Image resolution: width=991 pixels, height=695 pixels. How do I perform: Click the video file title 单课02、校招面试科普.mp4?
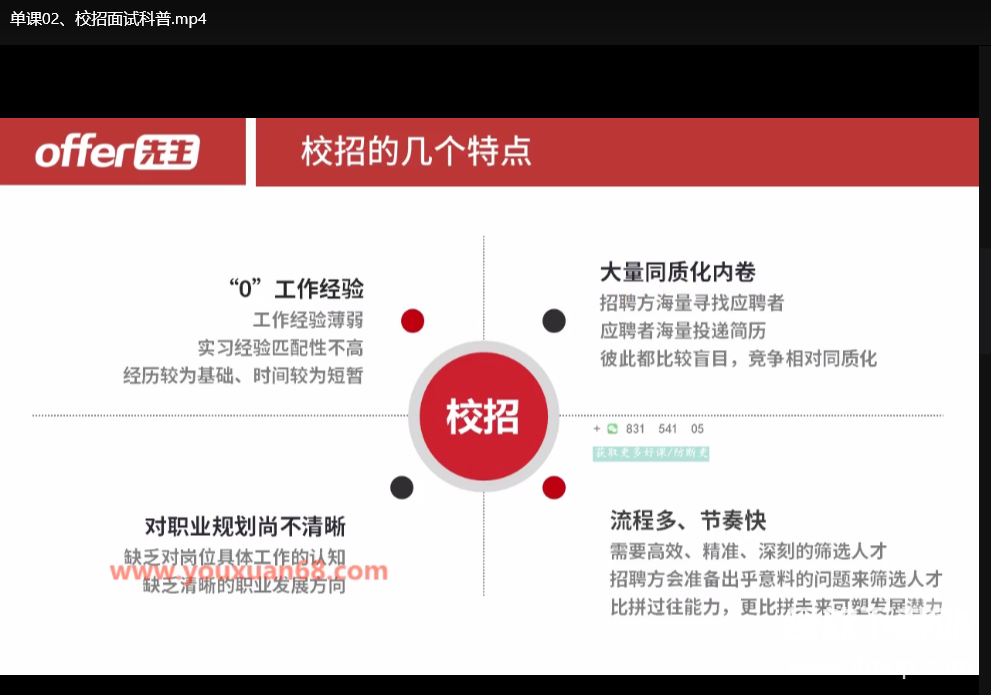point(109,19)
